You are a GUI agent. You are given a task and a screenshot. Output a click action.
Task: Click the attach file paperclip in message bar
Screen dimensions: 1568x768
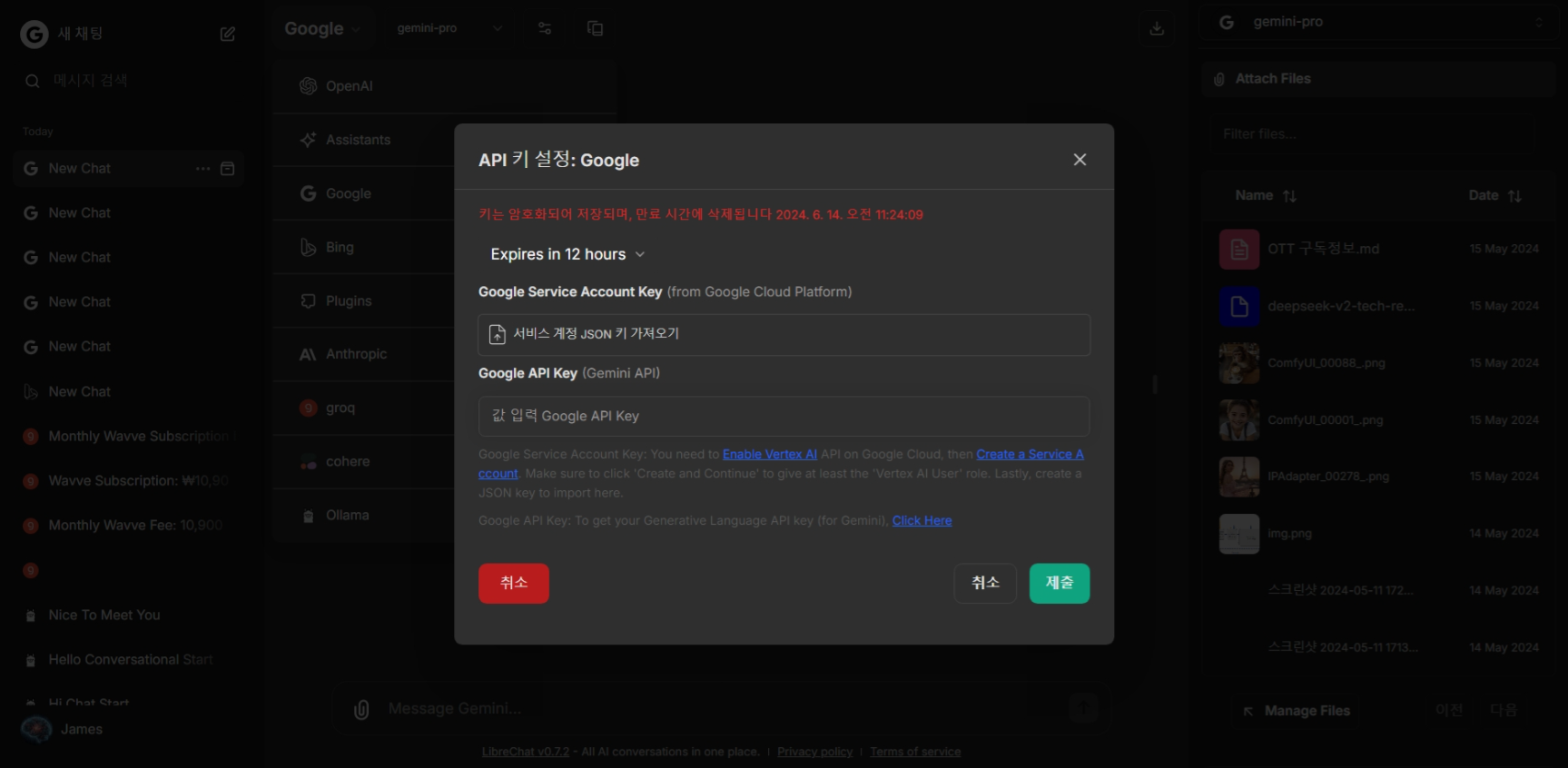point(361,709)
